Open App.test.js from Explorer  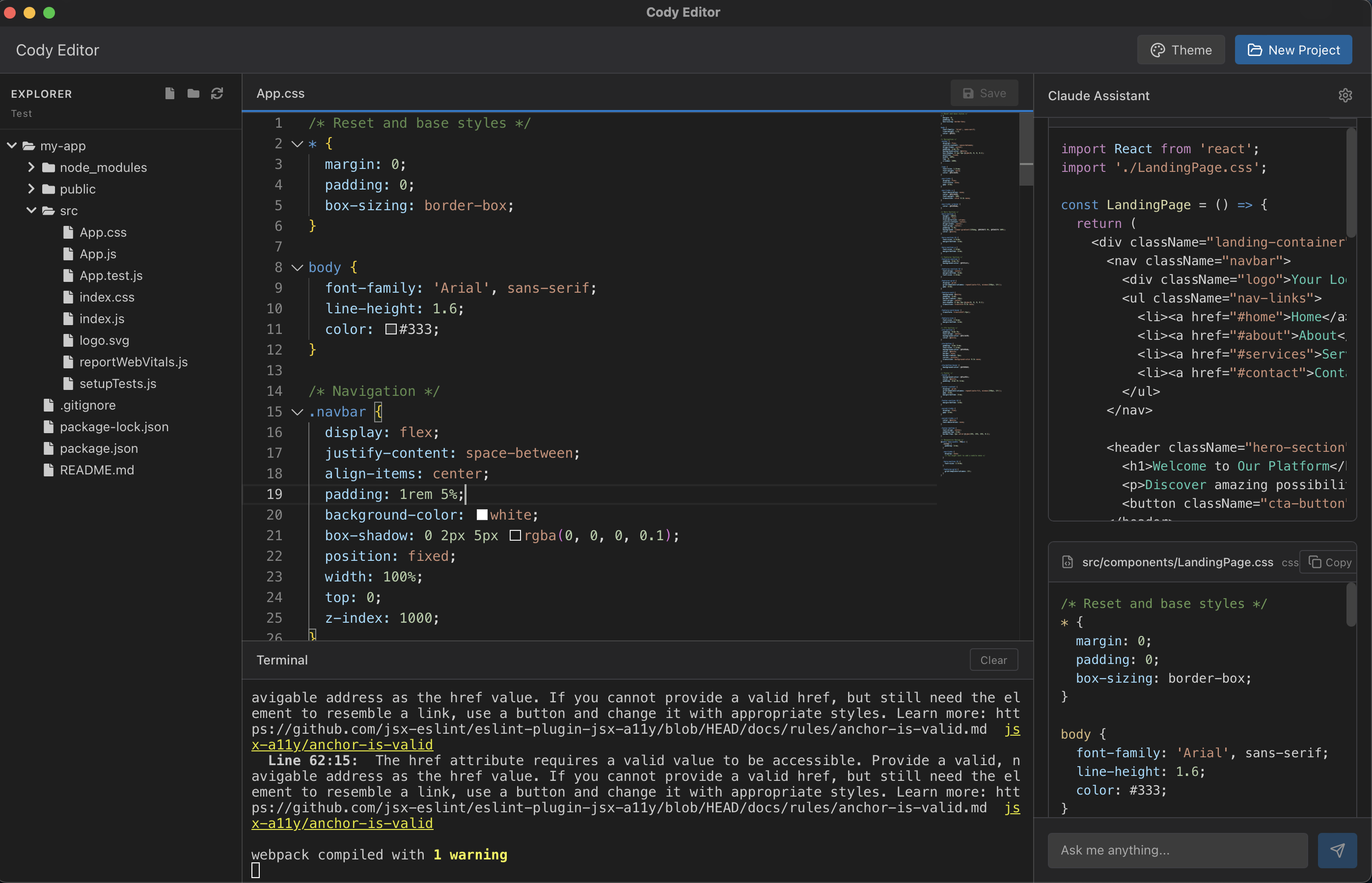coord(110,276)
